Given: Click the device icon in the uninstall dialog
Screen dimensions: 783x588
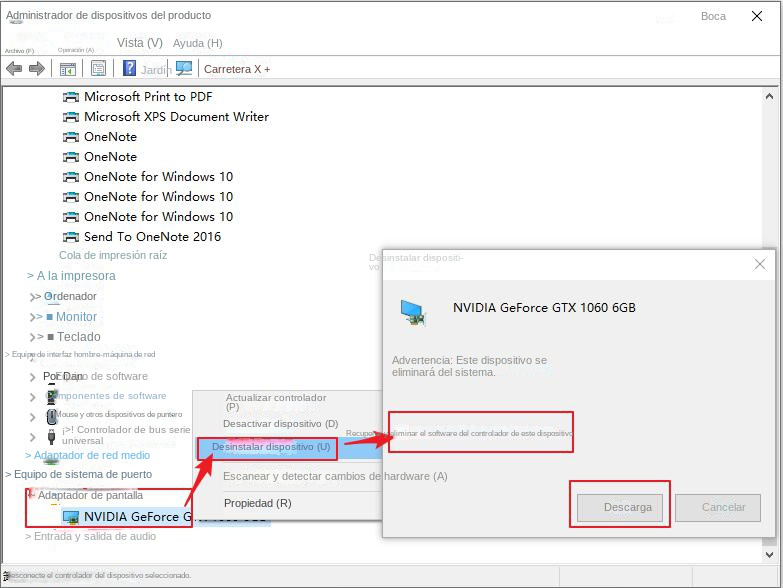Looking at the screenshot, I should click(x=413, y=312).
